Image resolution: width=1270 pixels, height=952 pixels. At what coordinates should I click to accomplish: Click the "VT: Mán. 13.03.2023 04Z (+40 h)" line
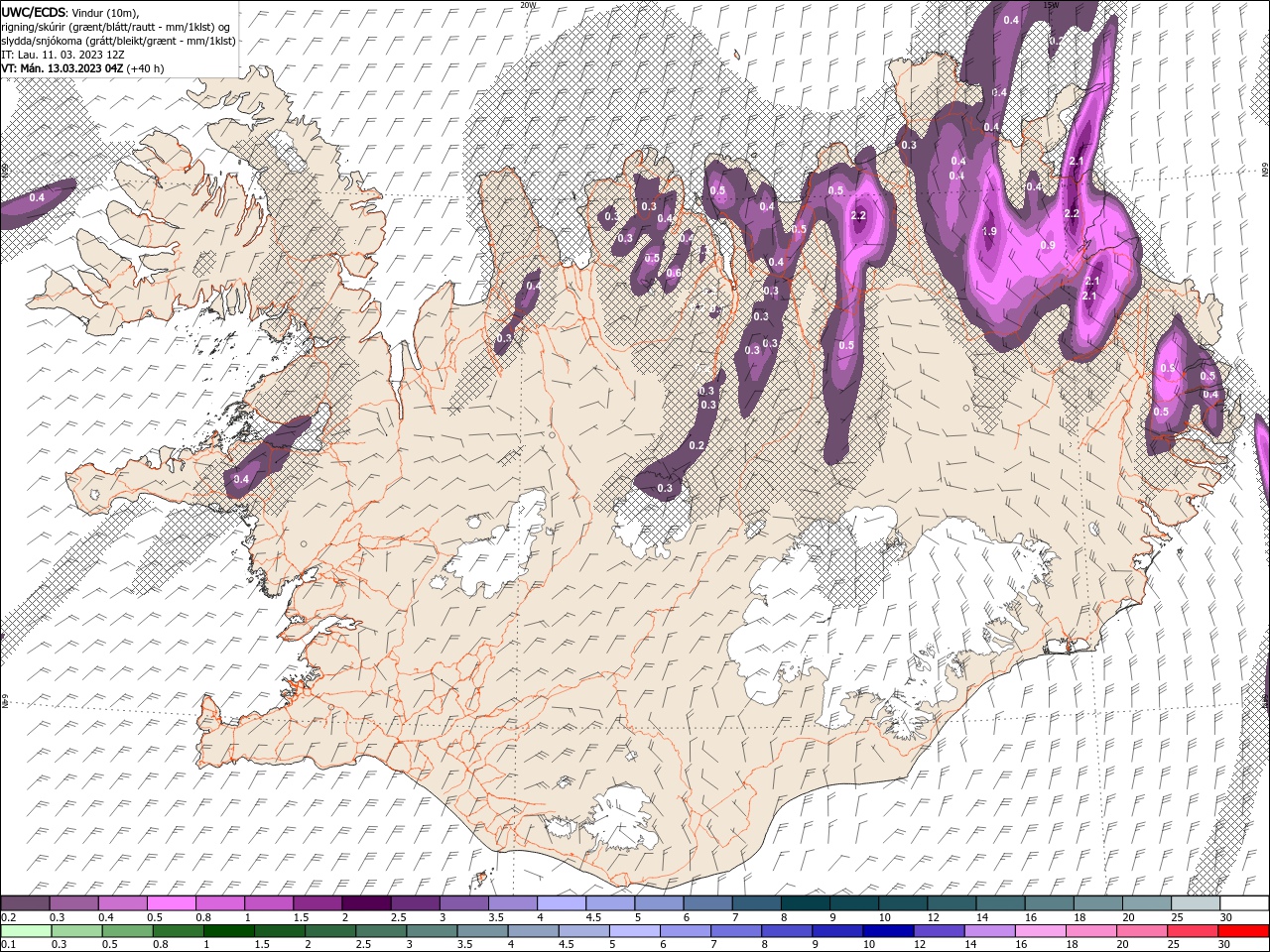[x=83, y=68]
